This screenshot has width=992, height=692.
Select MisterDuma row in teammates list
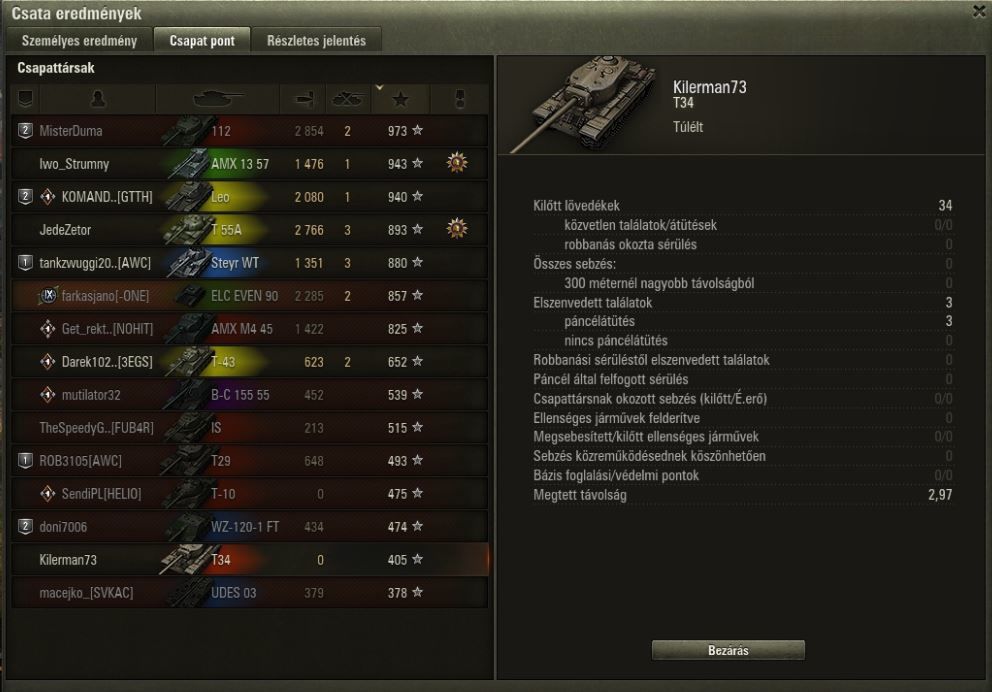pyautogui.click(x=250, y=131)
